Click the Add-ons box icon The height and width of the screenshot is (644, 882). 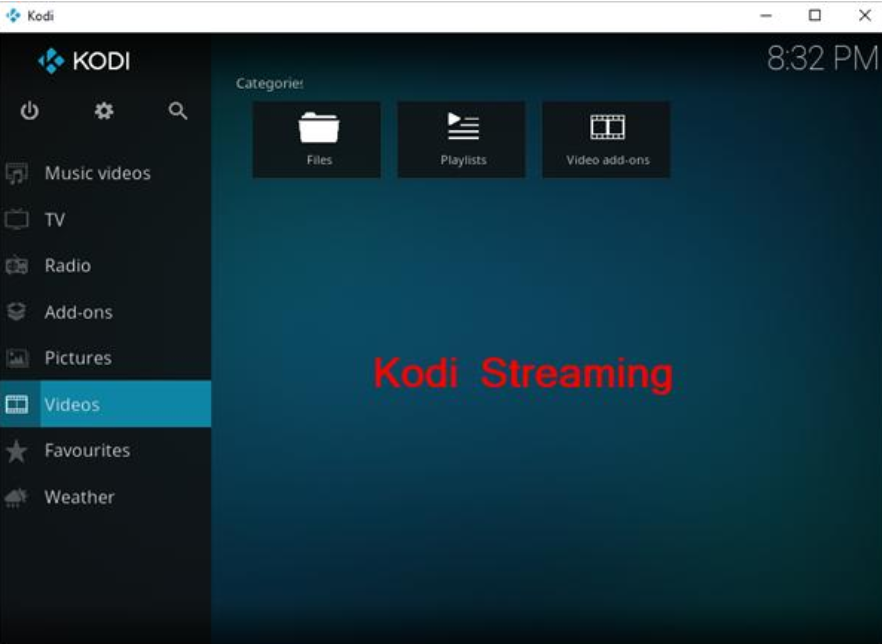pyautogui.click(x=17, y=312)
